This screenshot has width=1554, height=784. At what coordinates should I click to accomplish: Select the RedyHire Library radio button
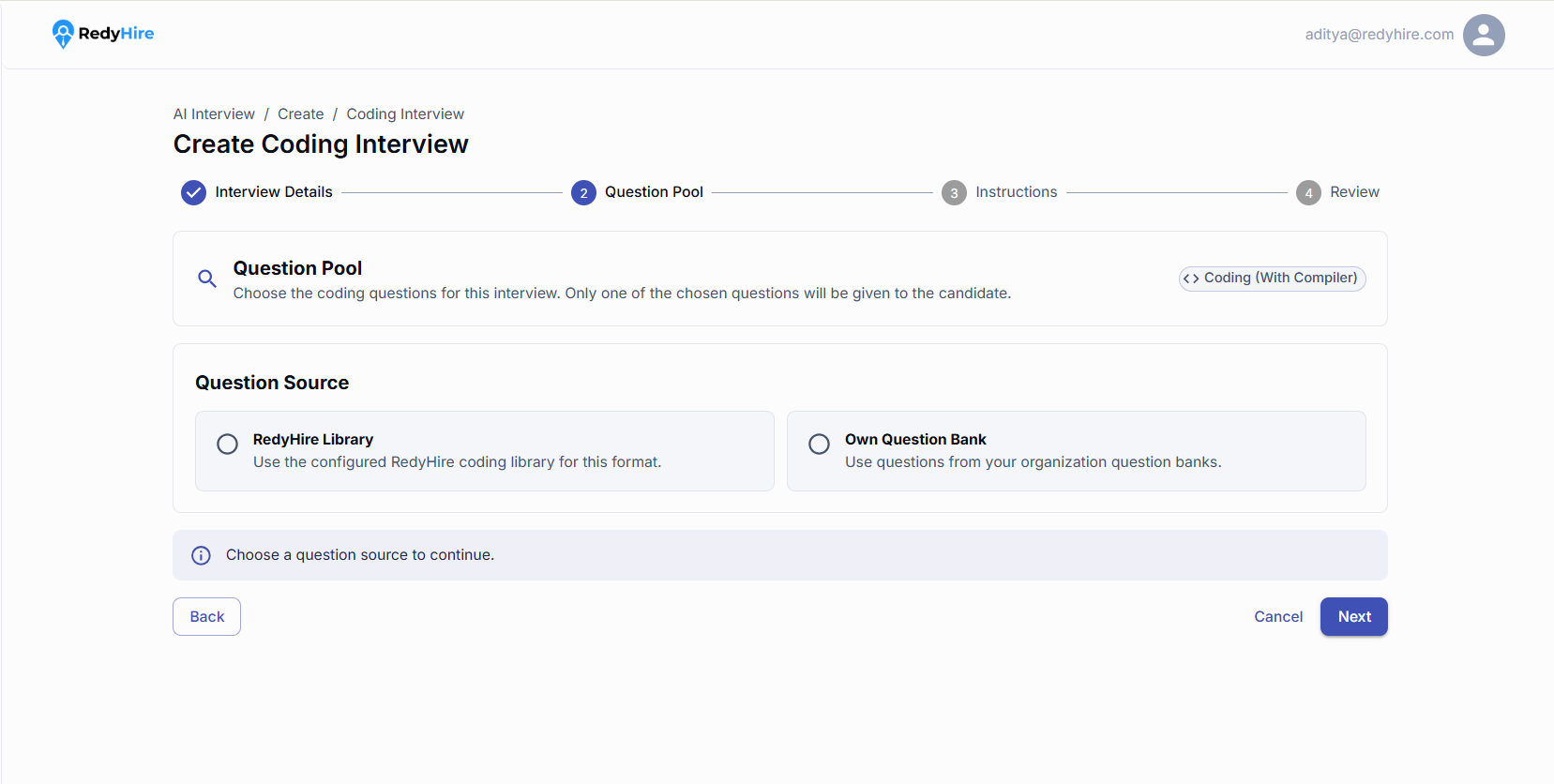click(x=227, y=444)
